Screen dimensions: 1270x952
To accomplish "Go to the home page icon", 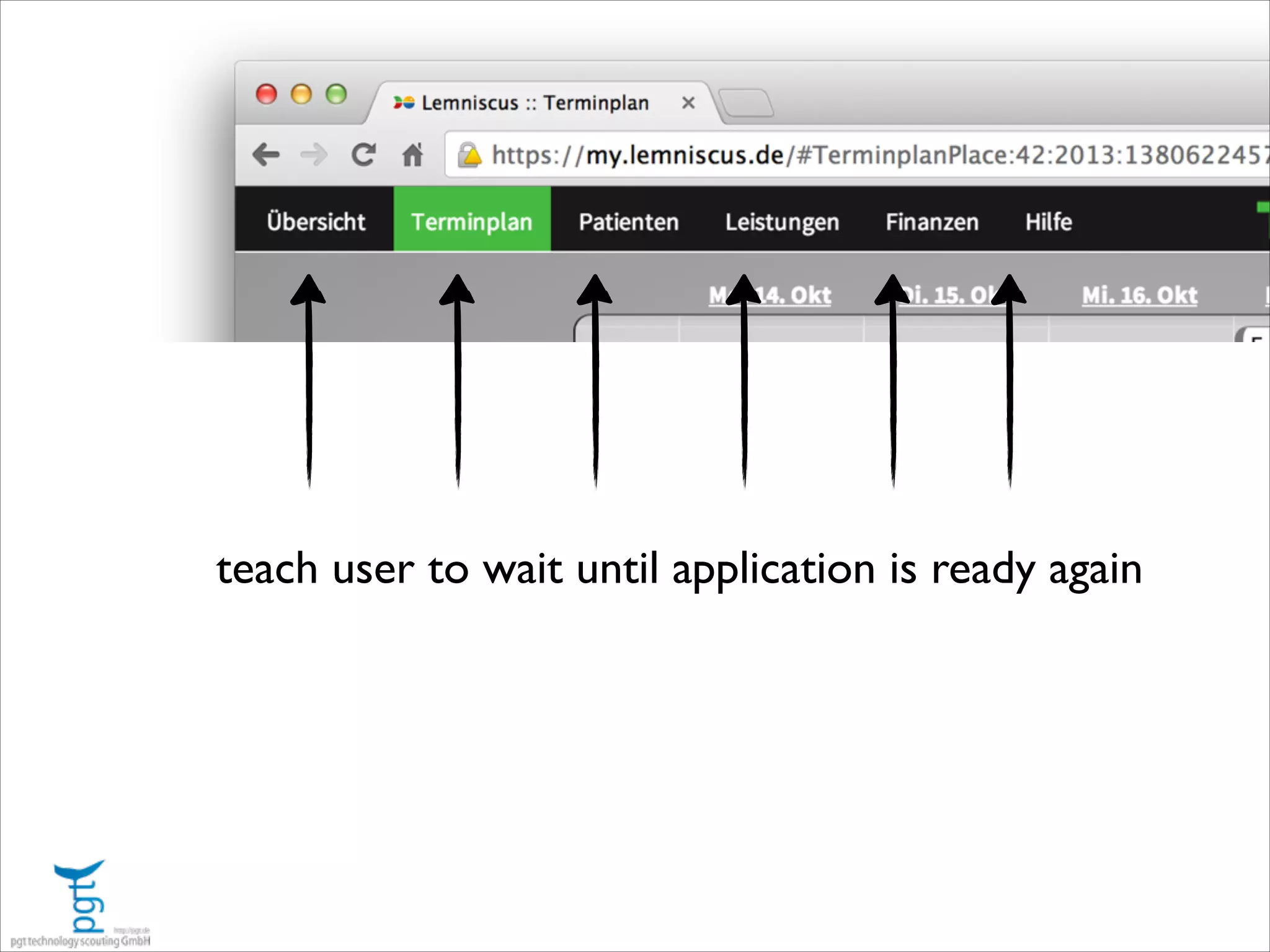I will 412,154.
